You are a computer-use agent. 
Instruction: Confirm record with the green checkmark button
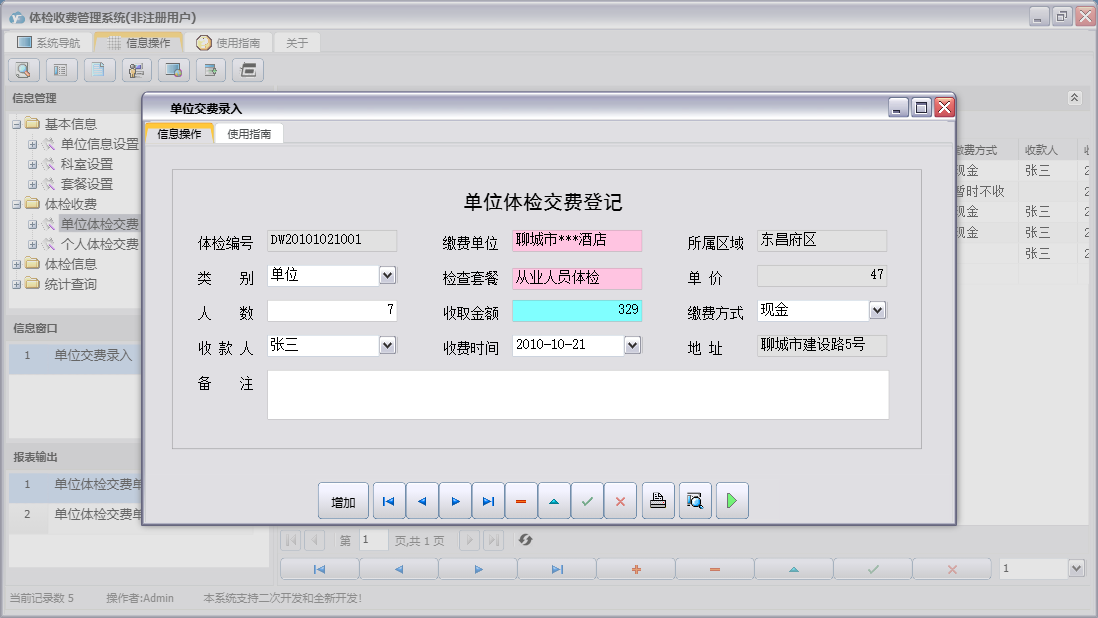click(588, 500)
